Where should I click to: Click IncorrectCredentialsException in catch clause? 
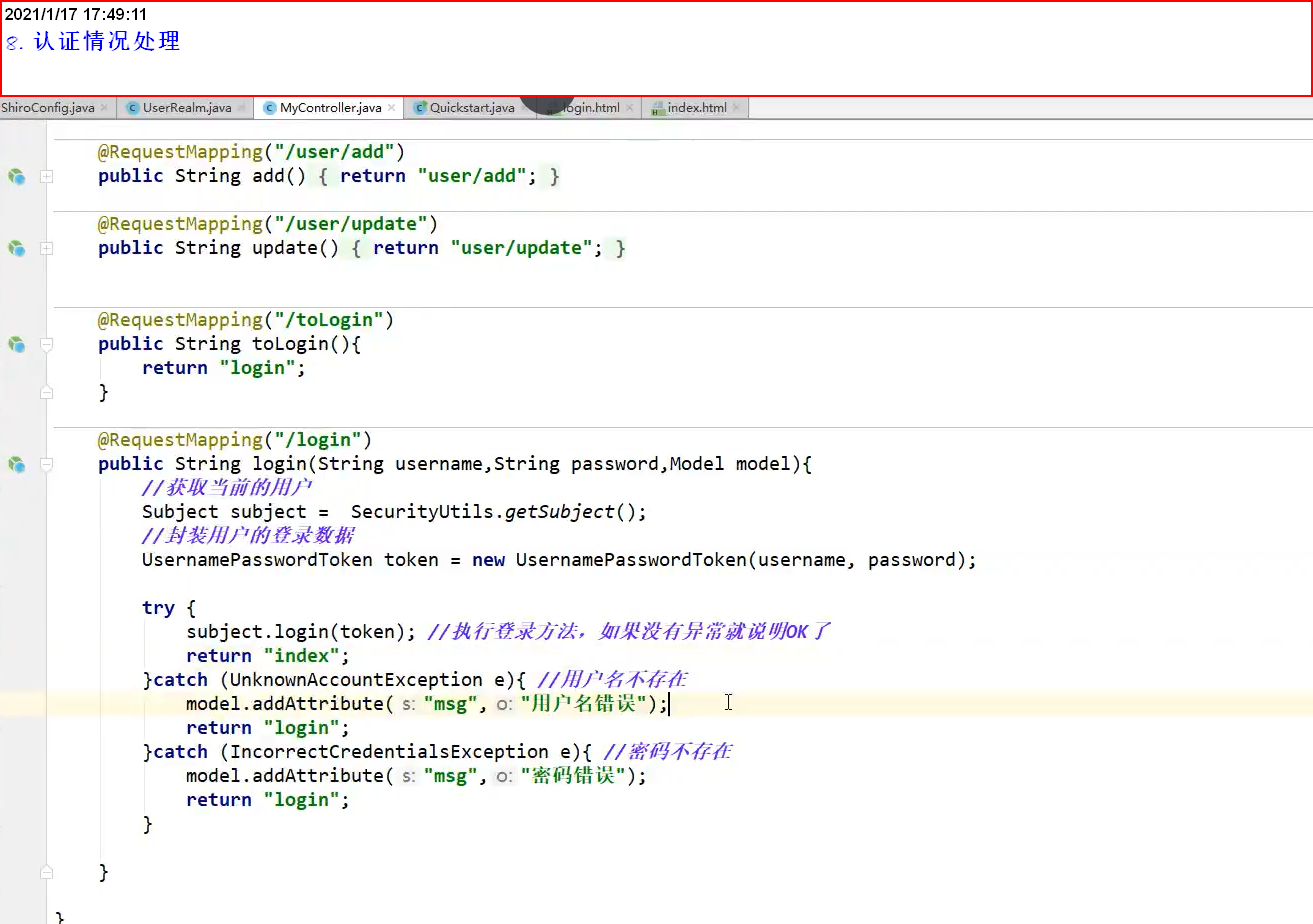pyautogui.click(x=389, y=752)
